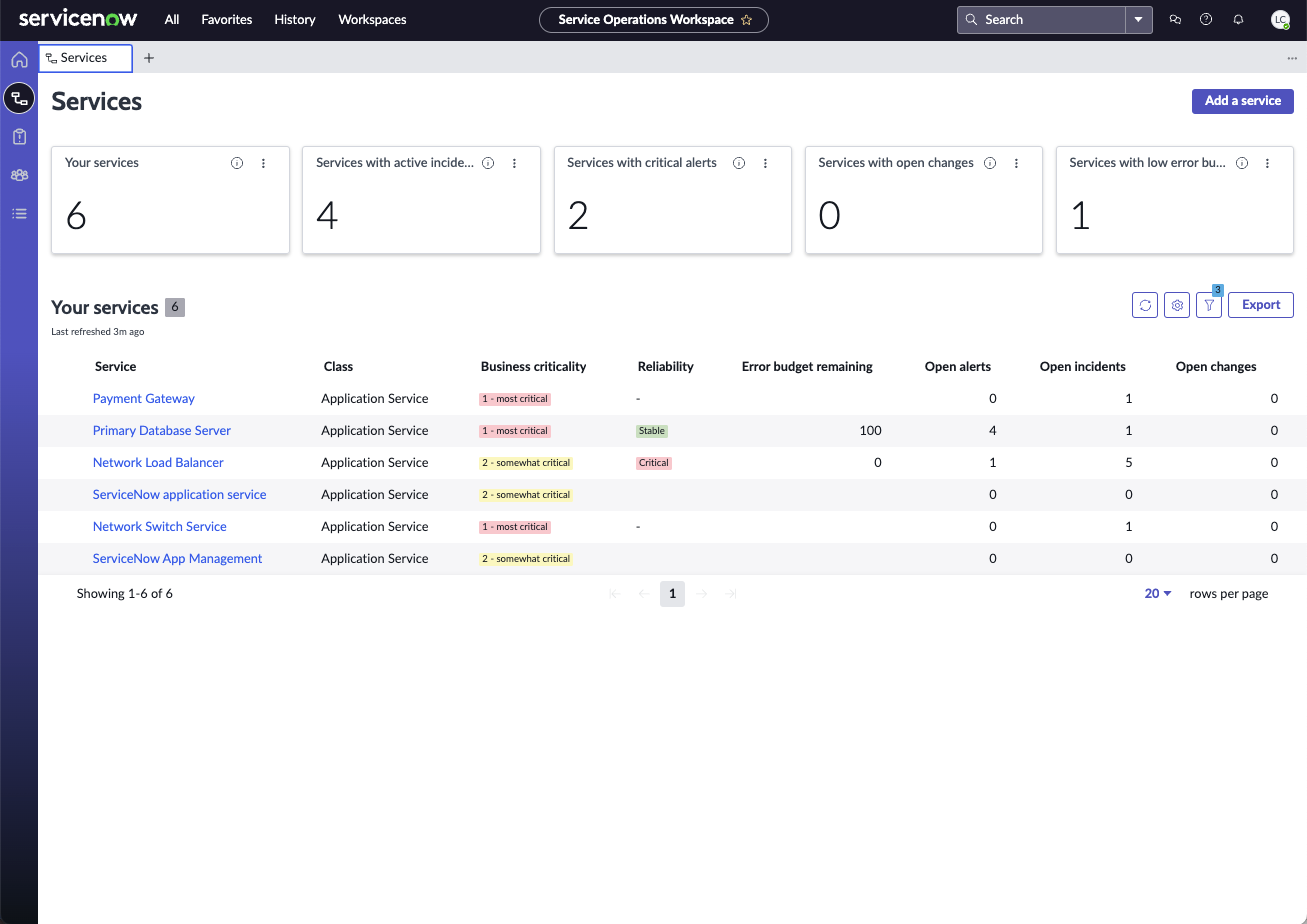The image size is (1307, 924).
Task: Favorite Service Operations Workspace with star
Action: (x=746, y=20)
